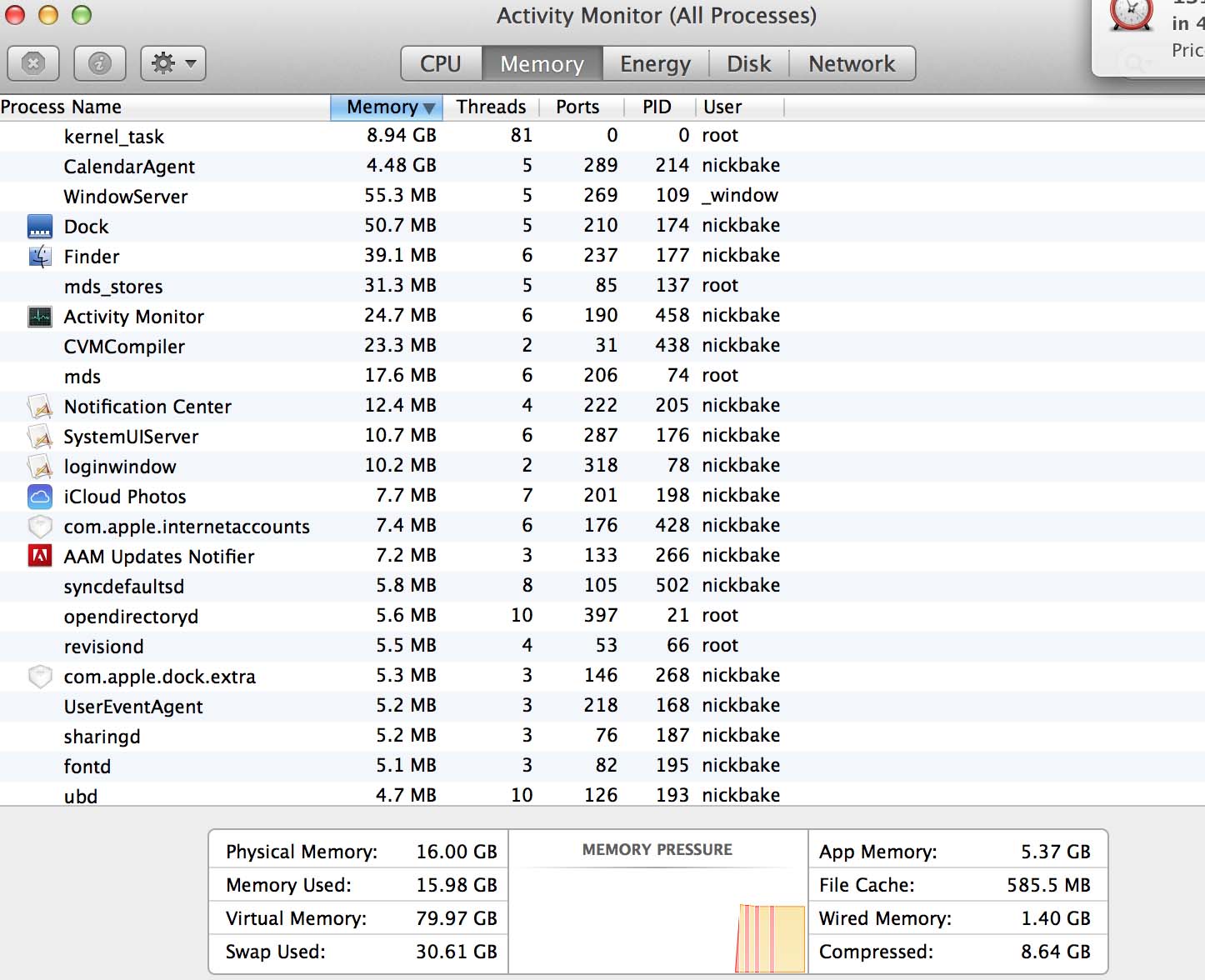The height and width of the screenshot is (980, 1205).
Task: Click the Memory Used 15.98 GB value
Action: 457,885
